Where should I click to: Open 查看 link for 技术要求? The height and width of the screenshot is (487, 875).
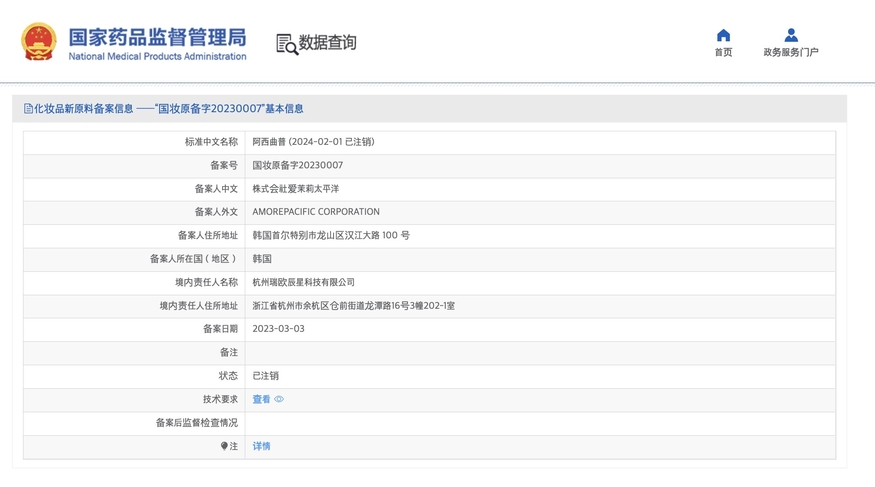(261, 399)
